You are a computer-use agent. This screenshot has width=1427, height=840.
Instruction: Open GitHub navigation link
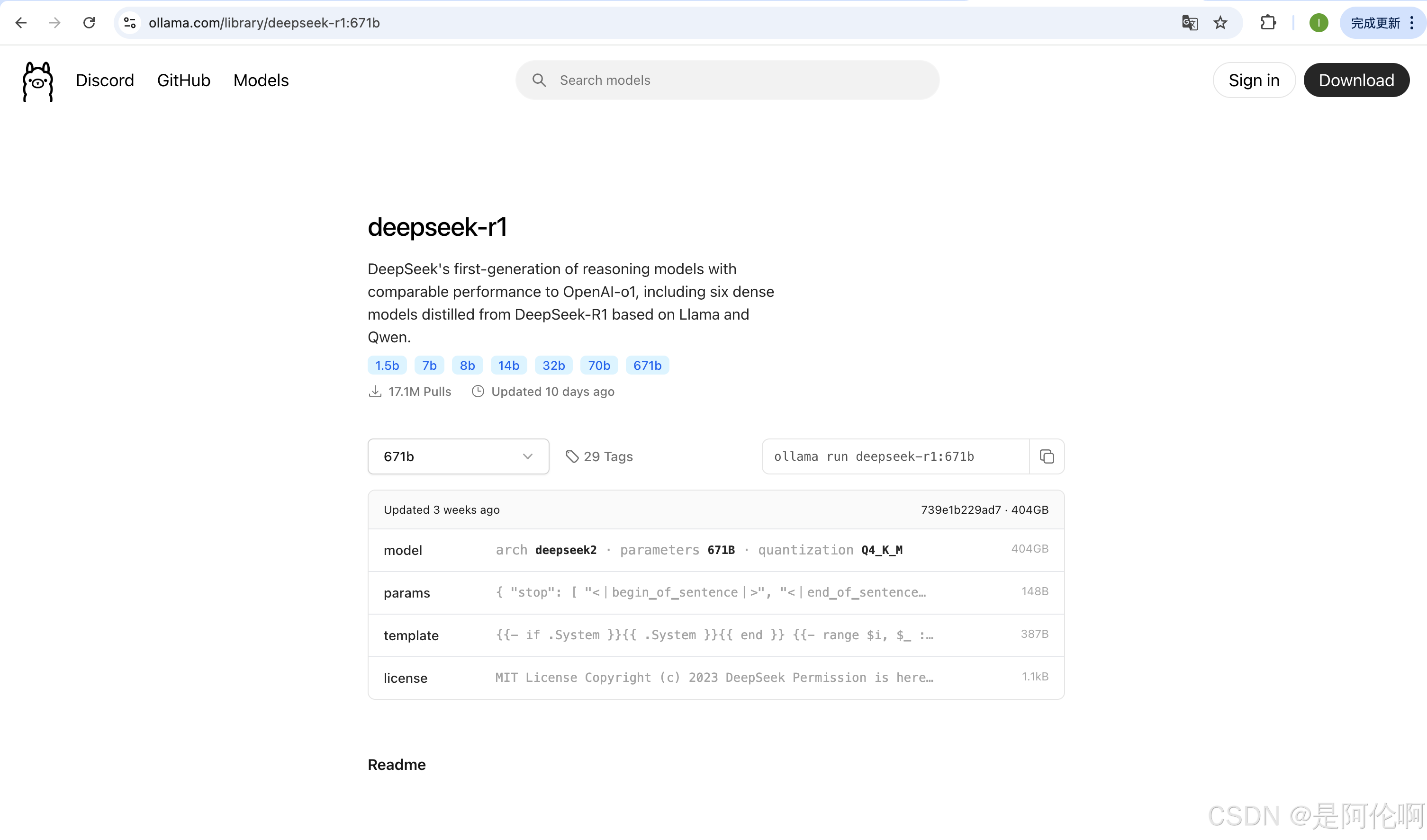(183, 80)
